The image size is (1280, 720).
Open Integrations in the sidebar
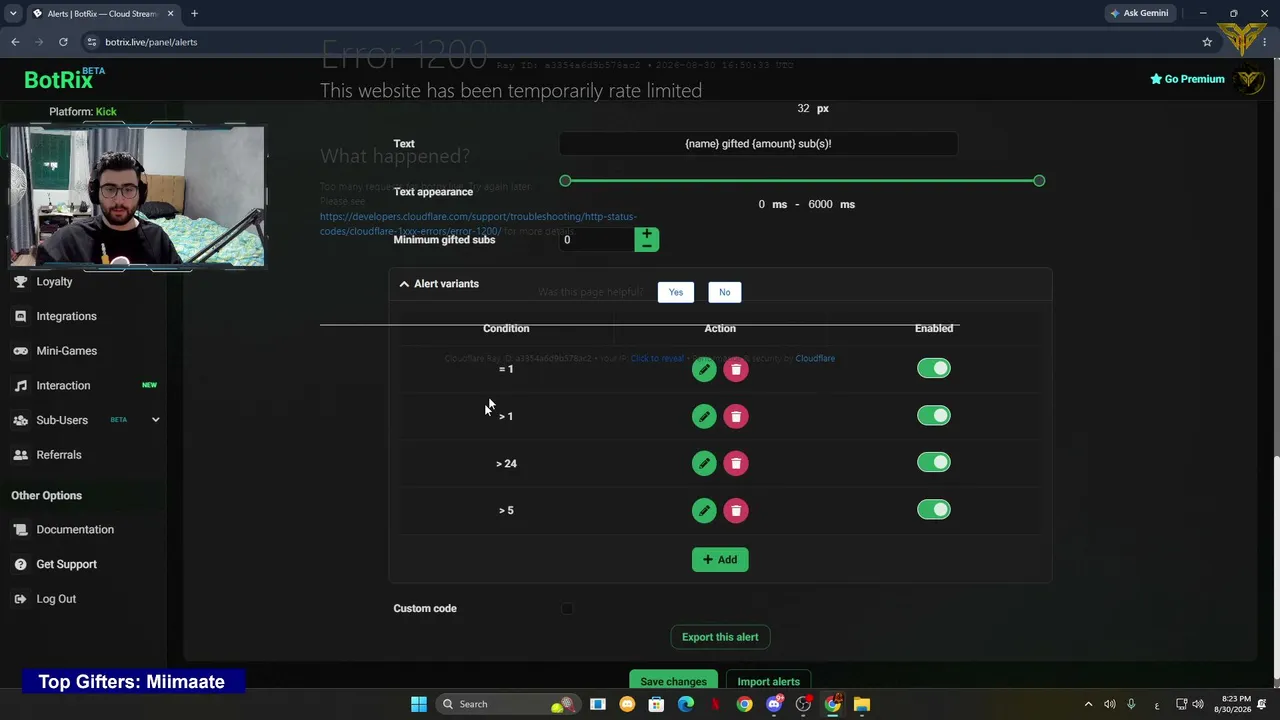pos(66,316)
